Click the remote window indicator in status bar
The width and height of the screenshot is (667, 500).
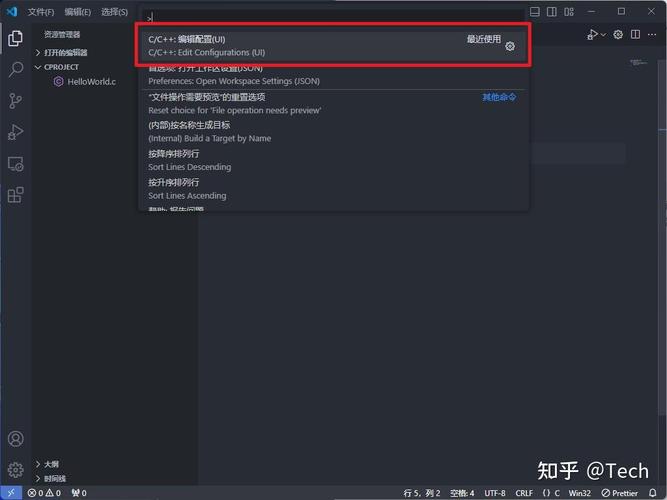(x=11, y=493)
